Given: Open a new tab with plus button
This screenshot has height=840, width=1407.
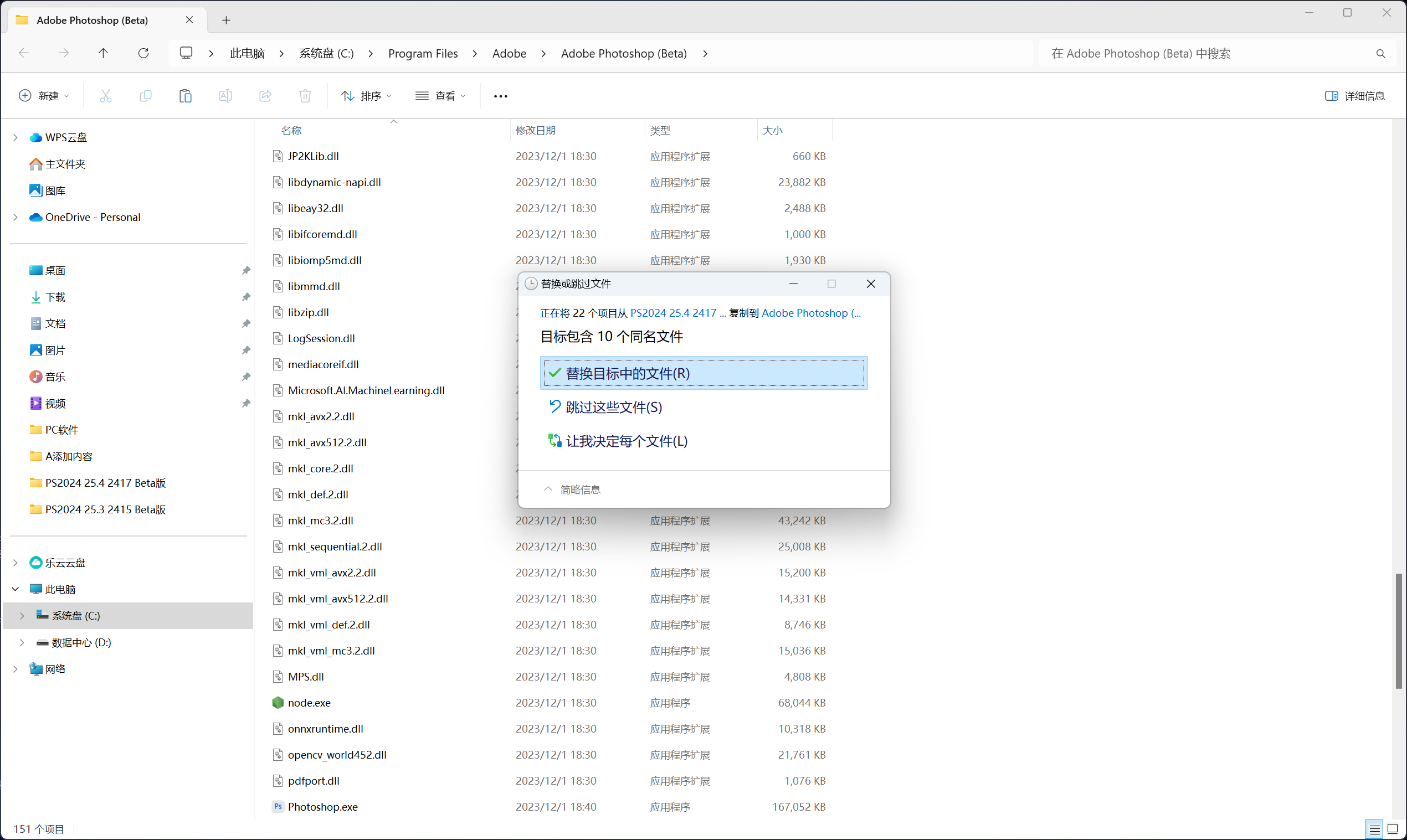Looking at the screenshot, I should pyautogui.click(x=226, y=20).
